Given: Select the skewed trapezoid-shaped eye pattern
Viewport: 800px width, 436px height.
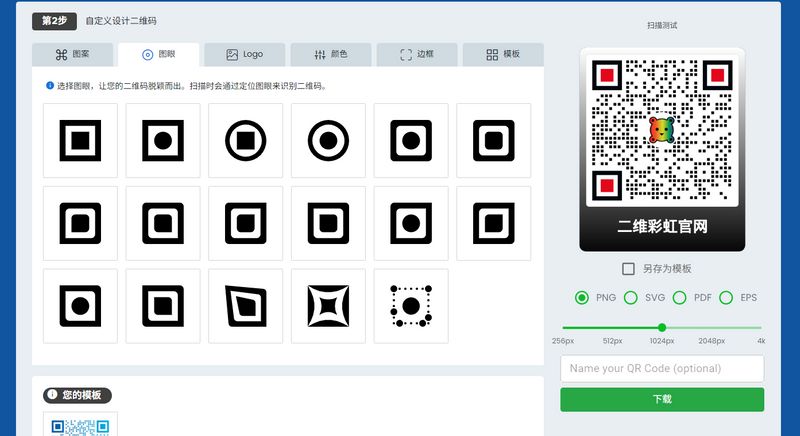Looking at the screenshot, I should point(245,305).
